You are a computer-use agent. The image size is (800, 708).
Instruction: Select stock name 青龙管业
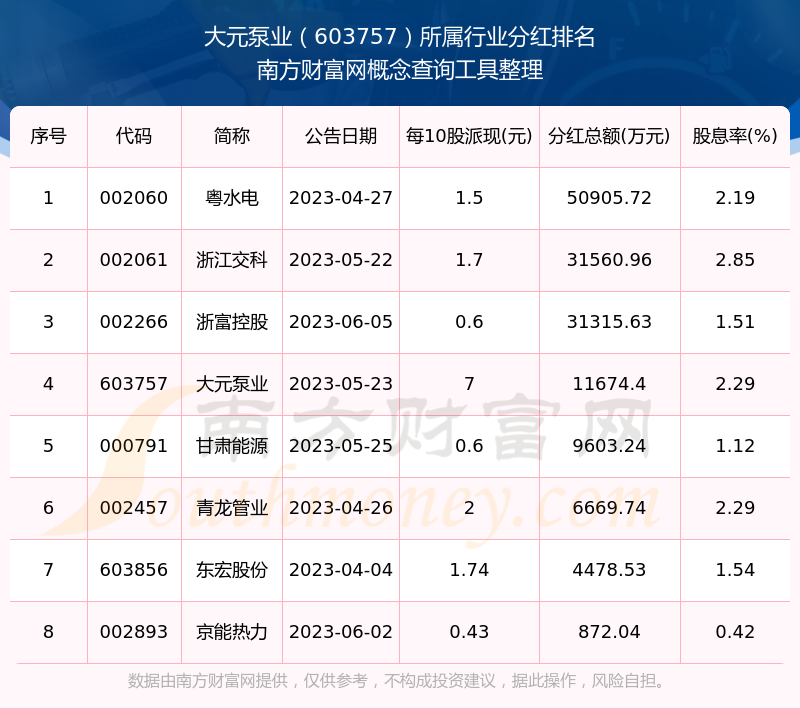(x=232, y=508)
